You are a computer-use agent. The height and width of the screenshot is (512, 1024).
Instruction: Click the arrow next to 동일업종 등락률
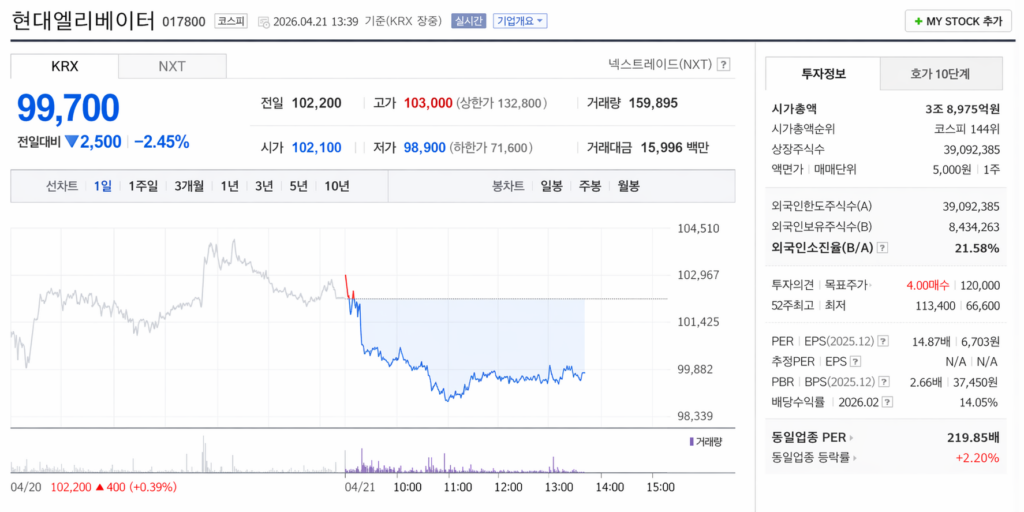tap(856, 458)
